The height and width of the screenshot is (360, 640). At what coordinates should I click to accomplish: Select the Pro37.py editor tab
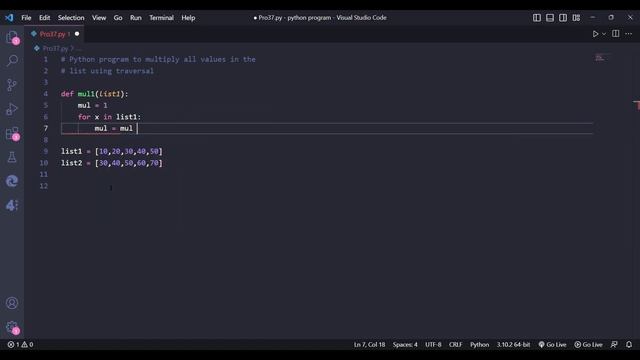coord(54,34)
